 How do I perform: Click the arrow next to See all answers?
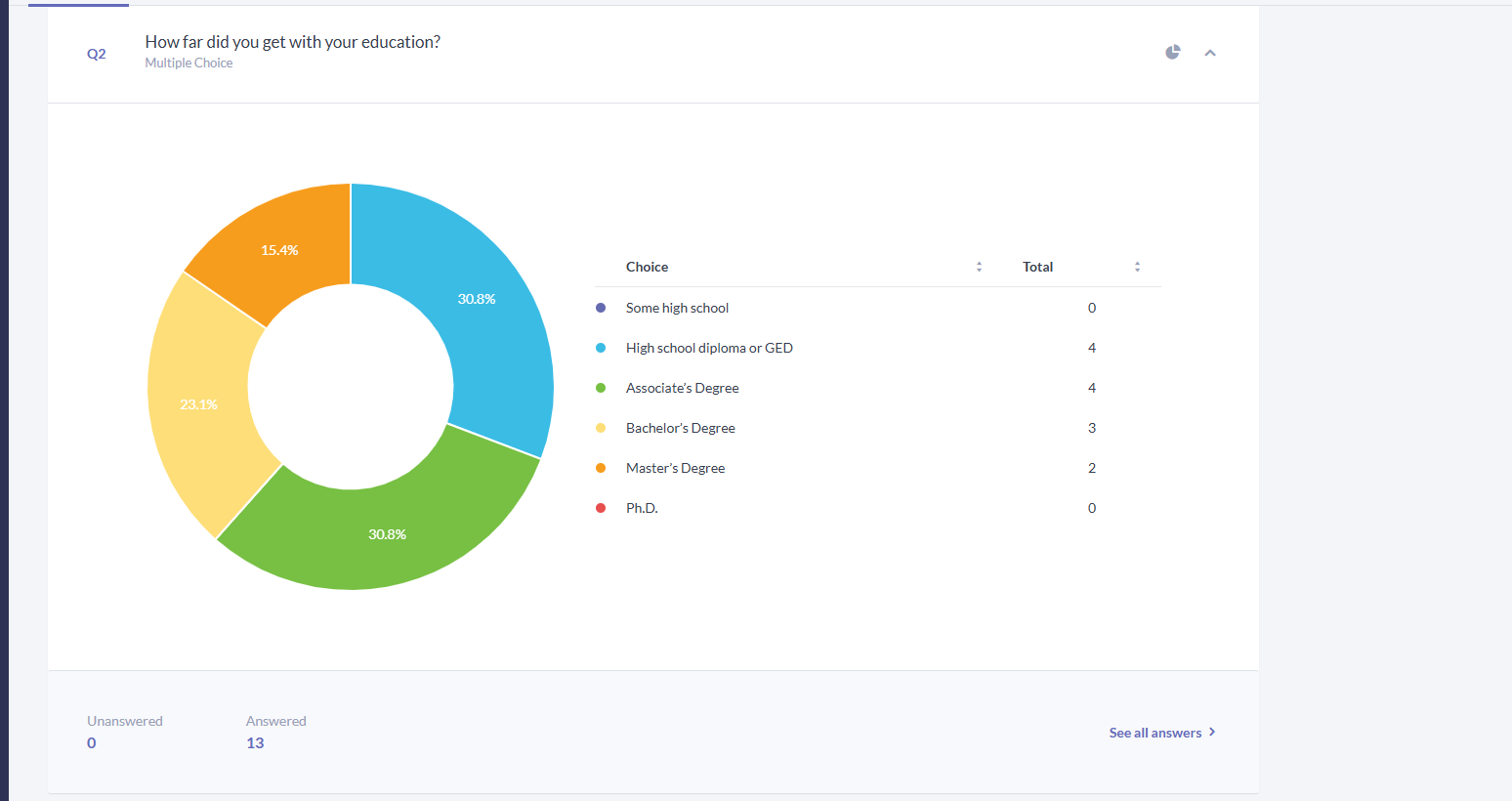point(1212,732)
